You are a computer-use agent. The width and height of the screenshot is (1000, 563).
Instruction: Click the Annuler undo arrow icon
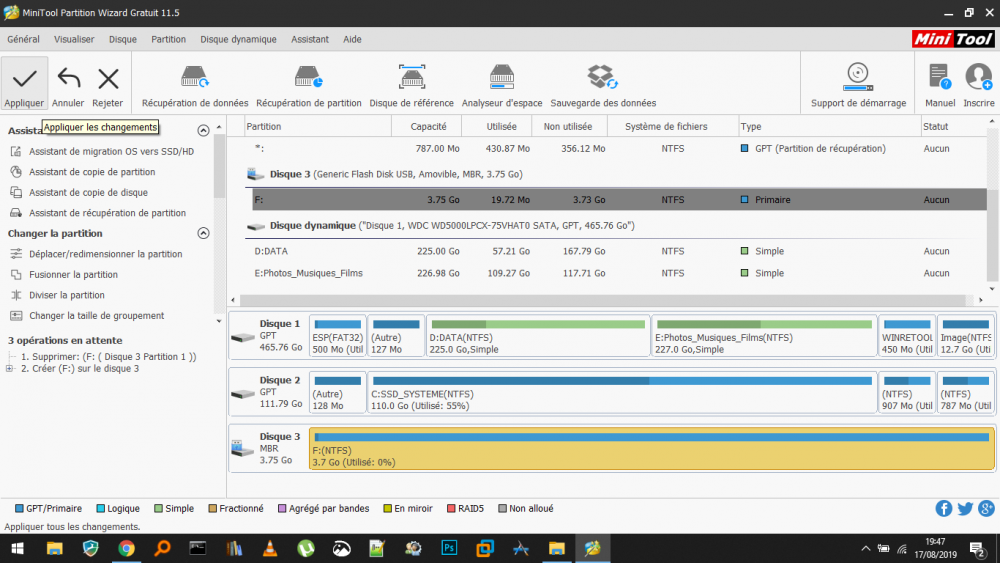pos(68,79)
